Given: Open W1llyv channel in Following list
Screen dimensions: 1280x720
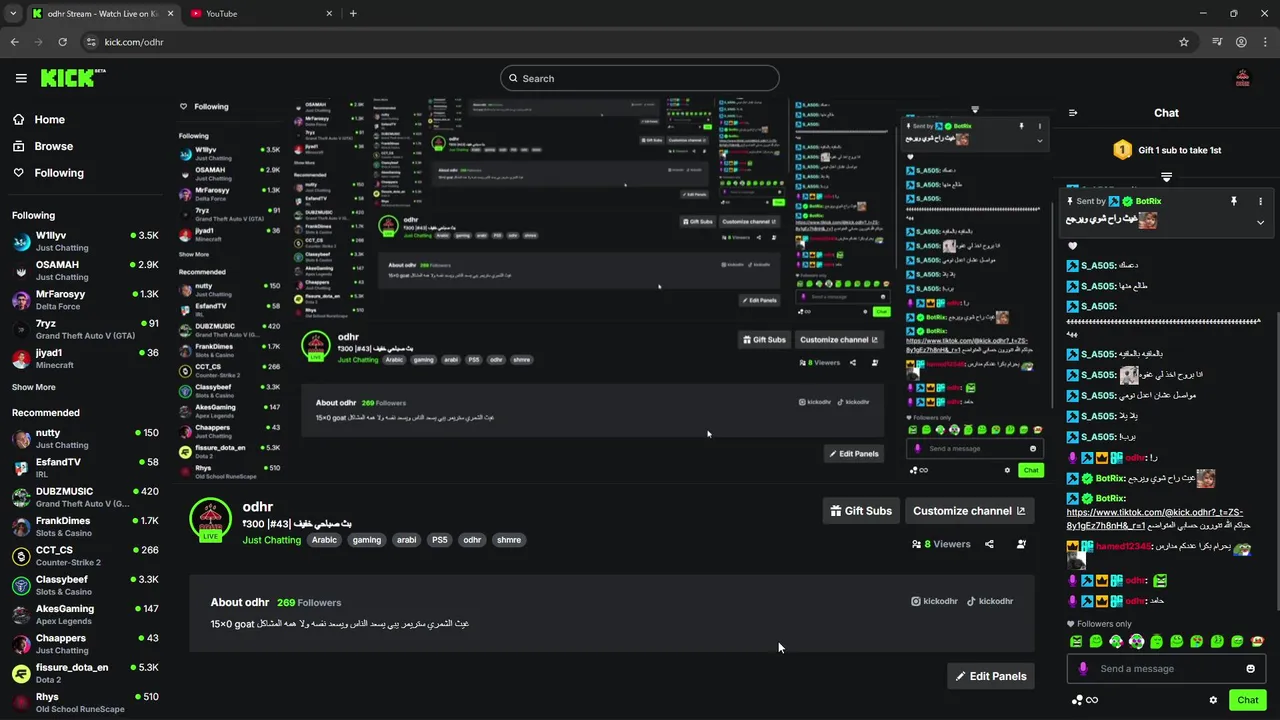Looking at the screenshot, I should coord(85,241).
